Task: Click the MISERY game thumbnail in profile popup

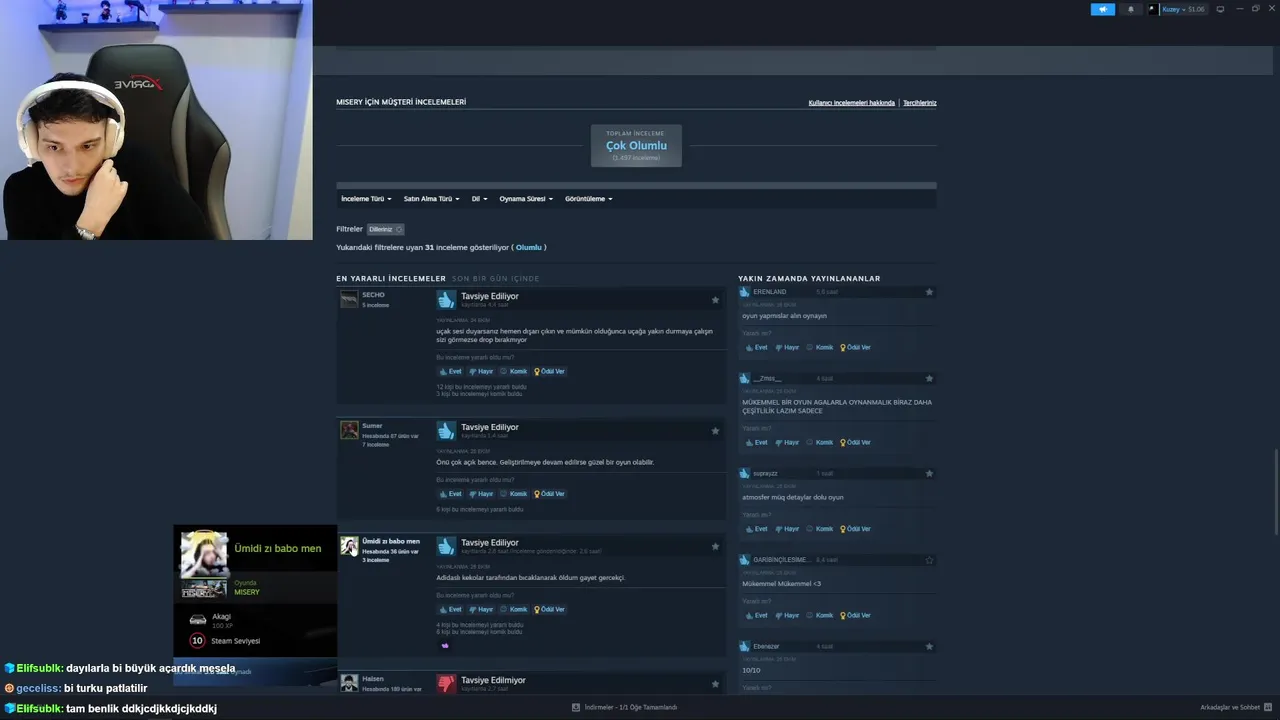Action: [204, 588]
